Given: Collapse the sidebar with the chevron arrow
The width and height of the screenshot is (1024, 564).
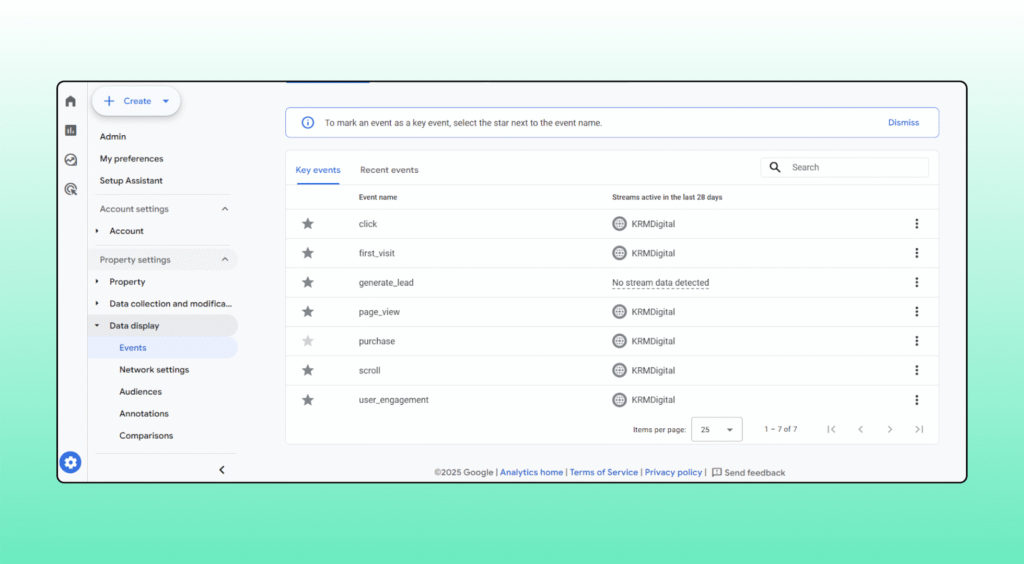Looking at the screenshot, I should pyautogui.click(x=221, y=470).
